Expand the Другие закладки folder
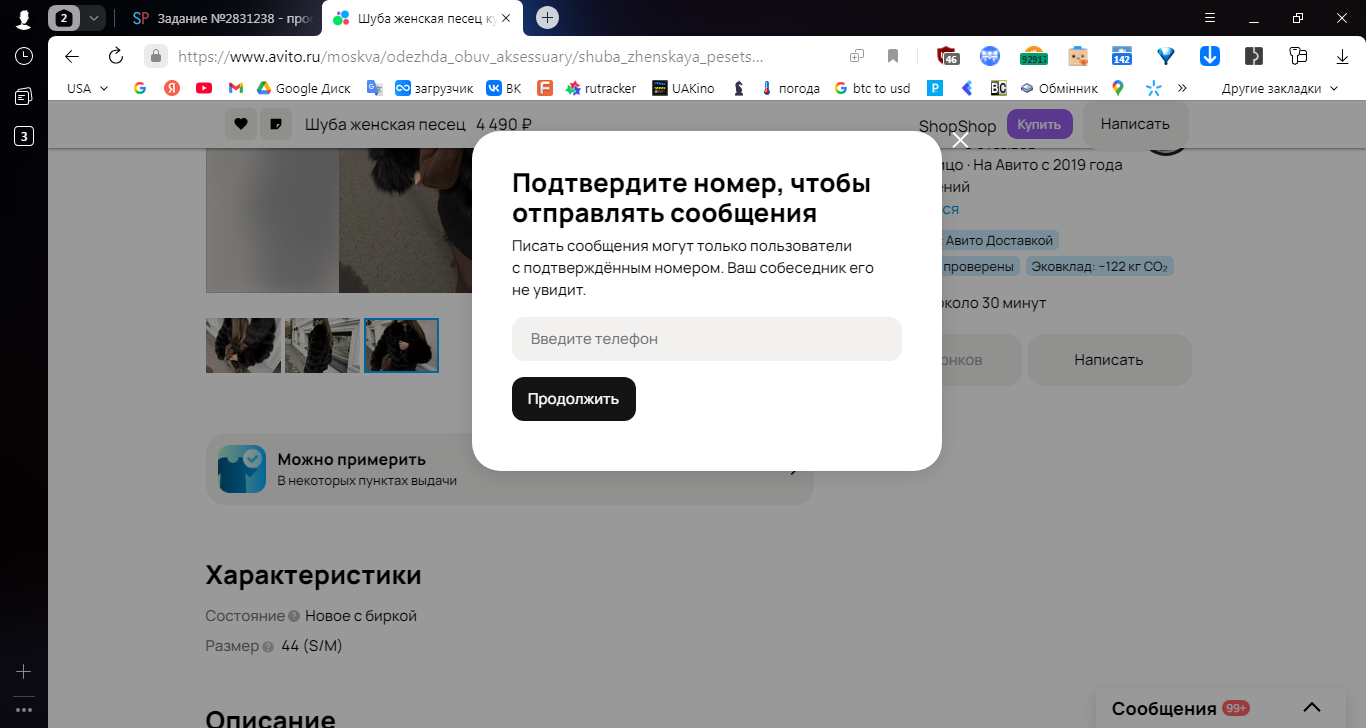The width and height of the screenshot is (1366, 728). (1279, 88)
